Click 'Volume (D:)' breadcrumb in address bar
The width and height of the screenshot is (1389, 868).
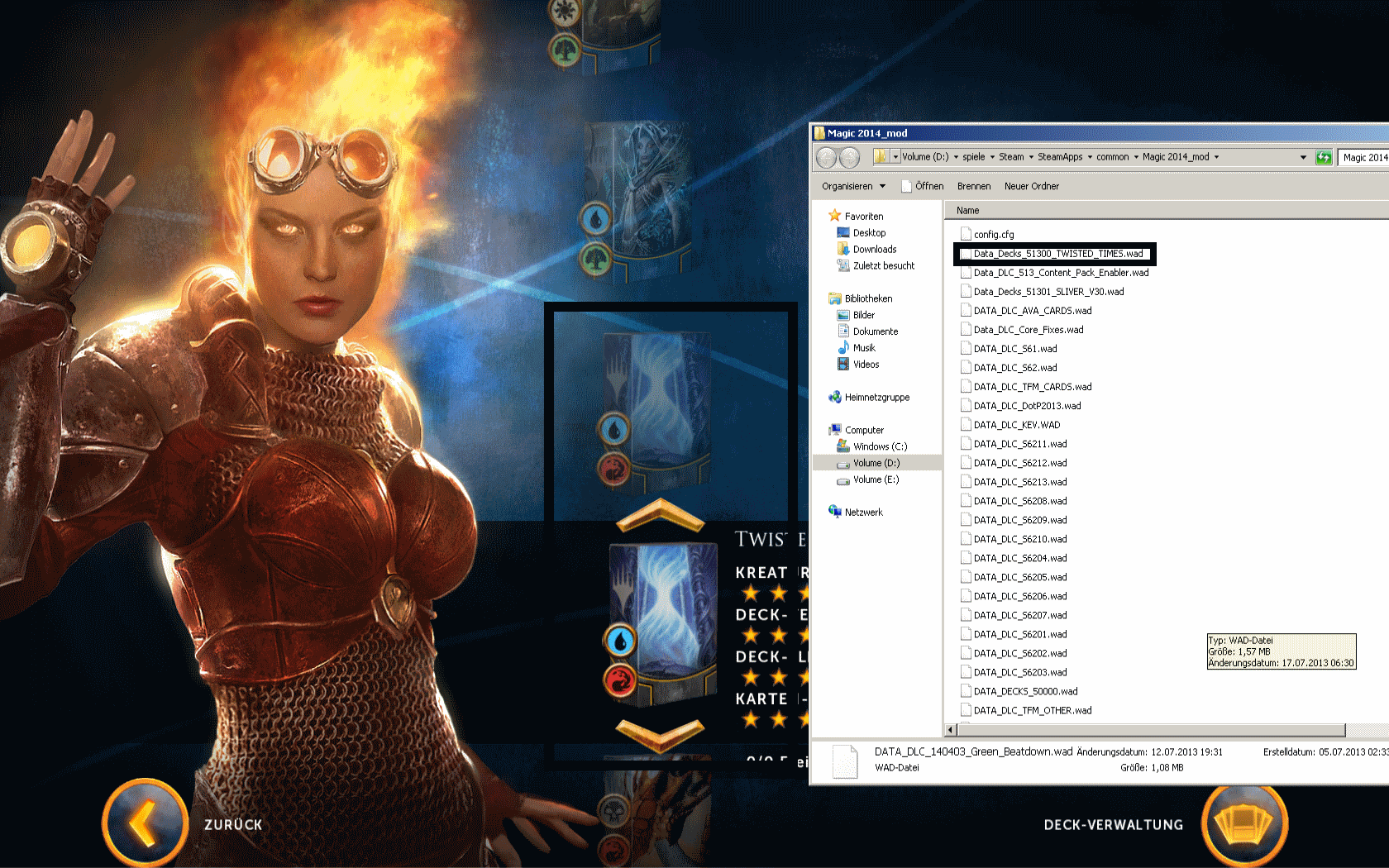click(x=925, y=157)
